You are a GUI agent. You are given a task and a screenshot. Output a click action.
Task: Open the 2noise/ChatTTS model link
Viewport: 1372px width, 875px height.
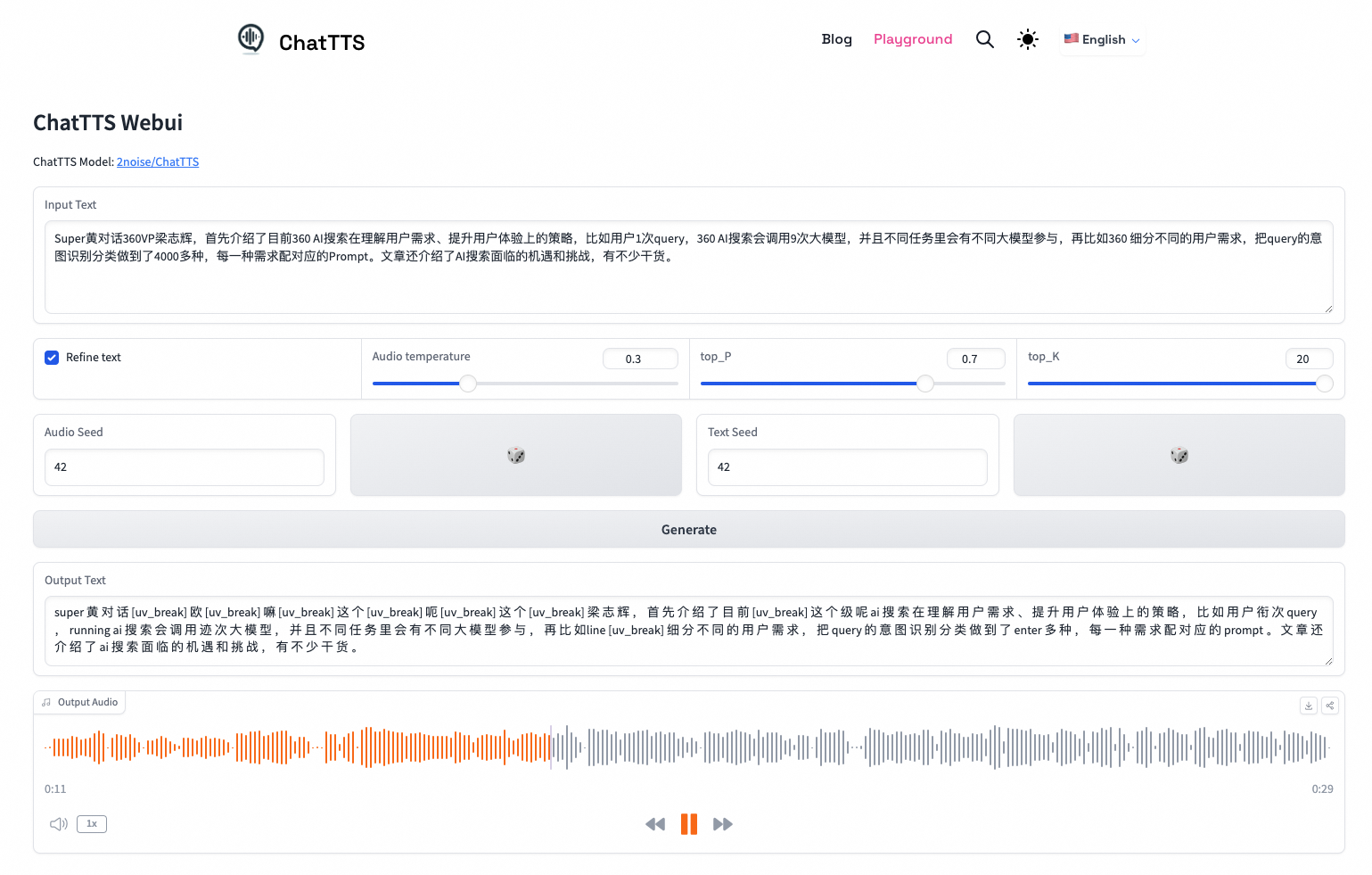(x=158, y=161)
